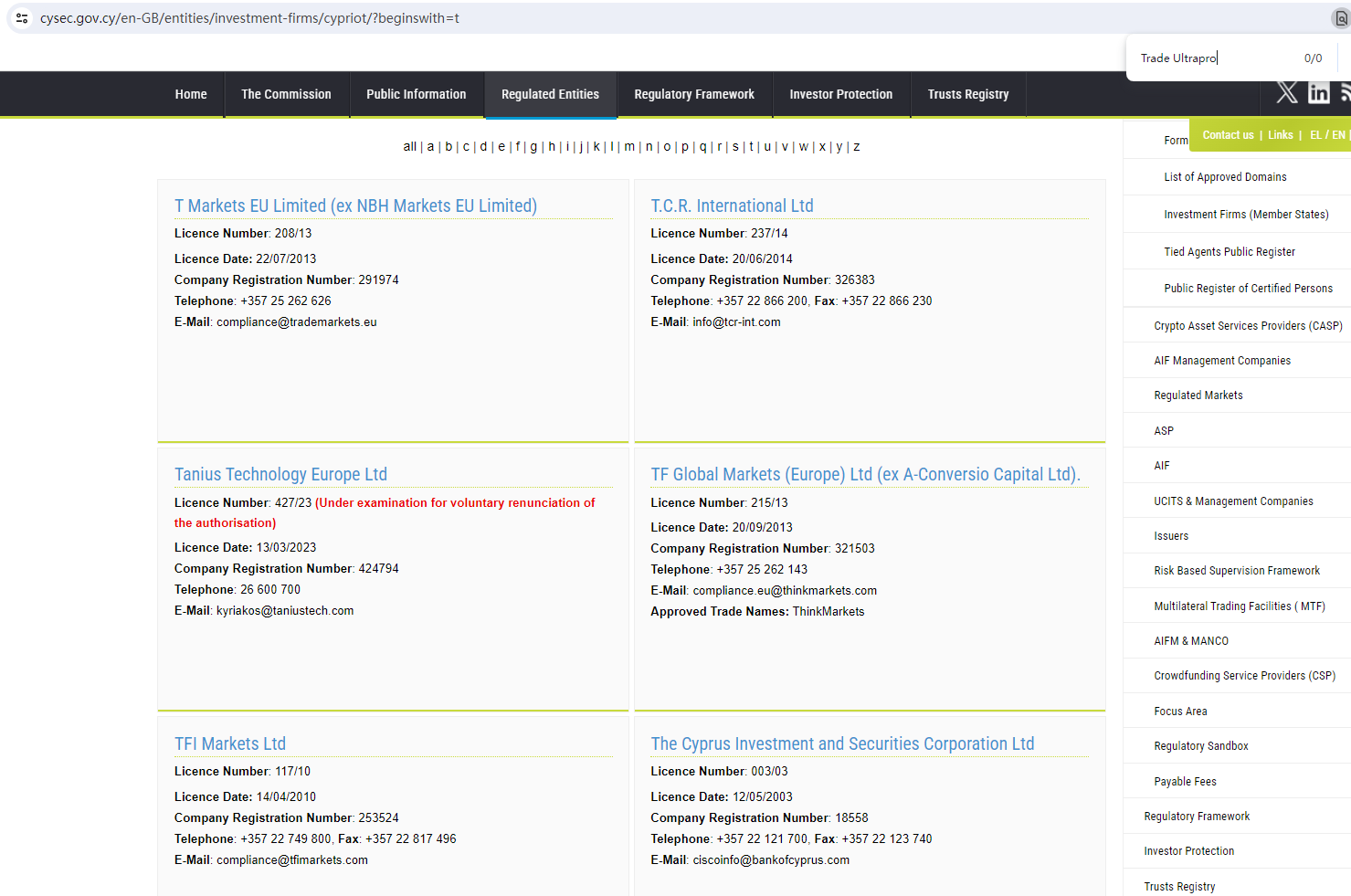Screen dimensions: 1351x896
Task: Open the LinkedIn social icon
Action: [x=1318, y=92]
